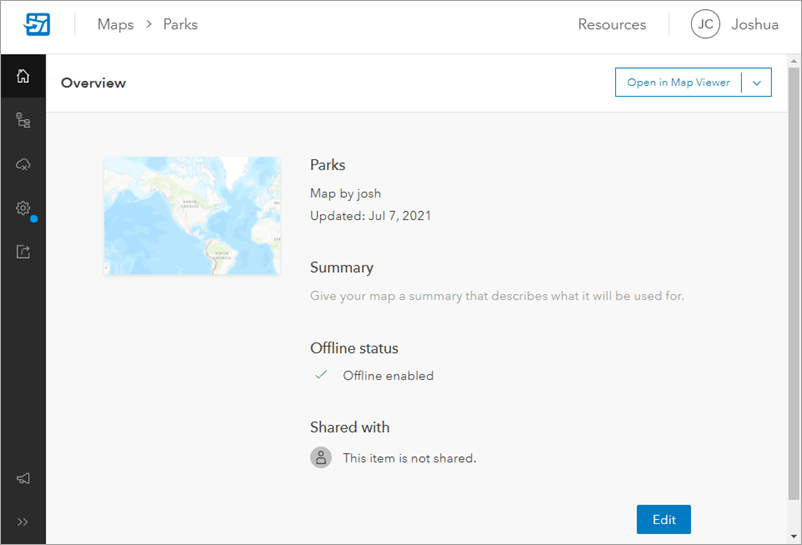Click the summary placeholder text
Screen dimensions: 802x545
pyautogui.click(x=497, y=296)
